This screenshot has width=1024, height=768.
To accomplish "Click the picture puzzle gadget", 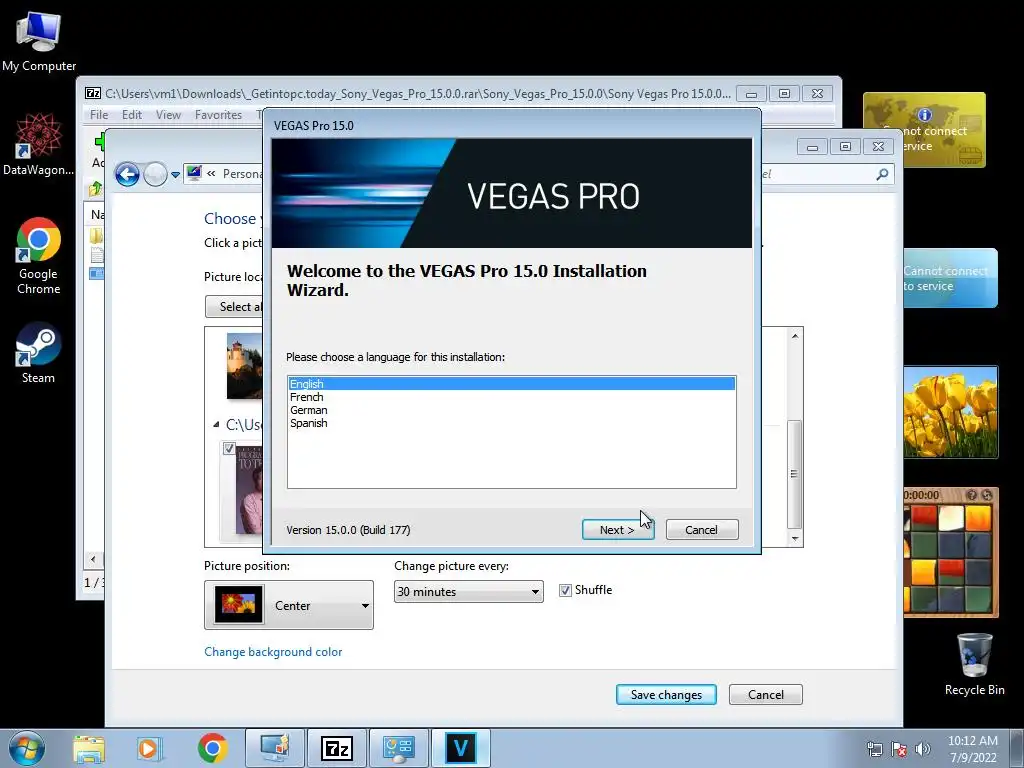I will (951, 552).
